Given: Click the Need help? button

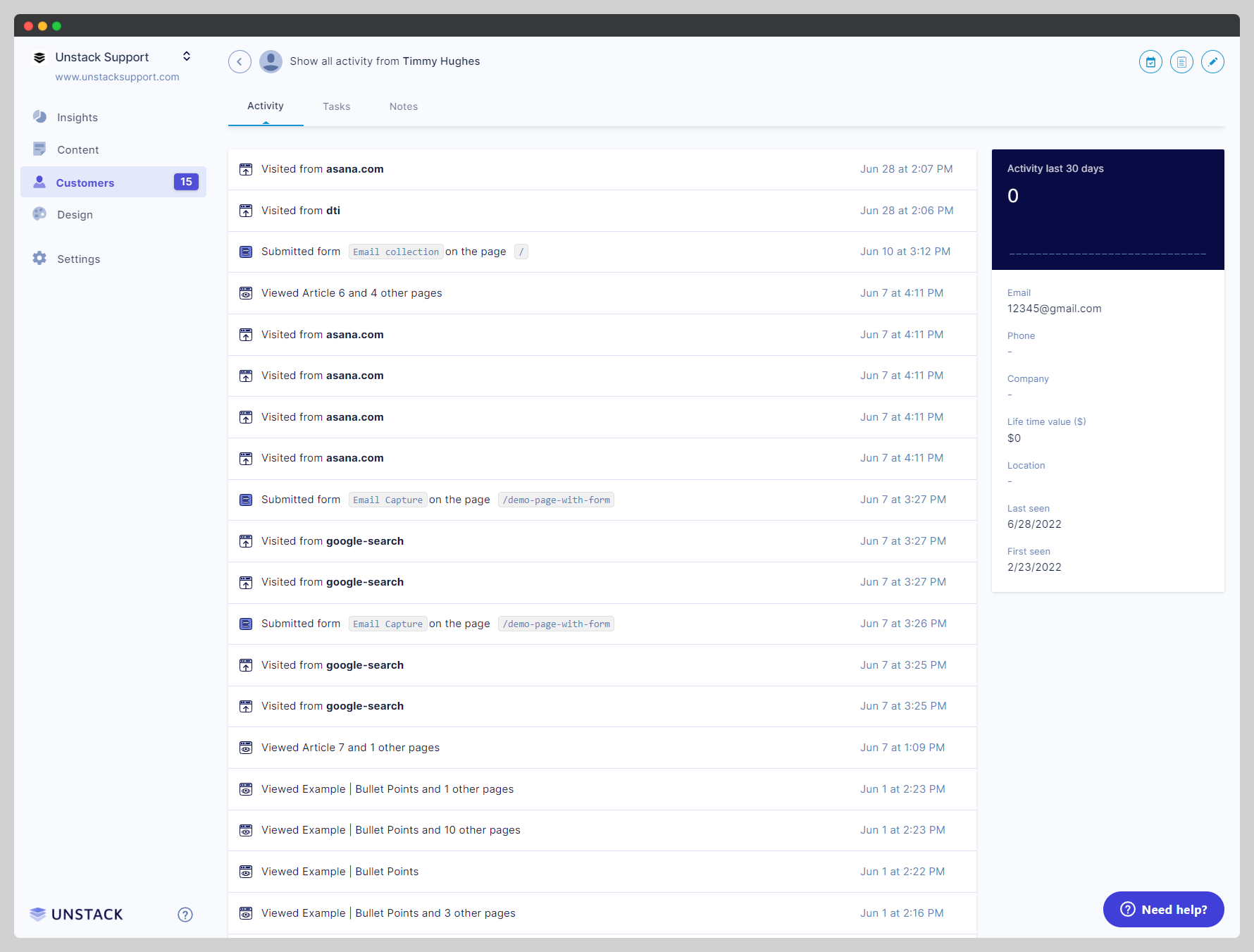Looking at the screenshot, I should click(x=1162, y=909).
